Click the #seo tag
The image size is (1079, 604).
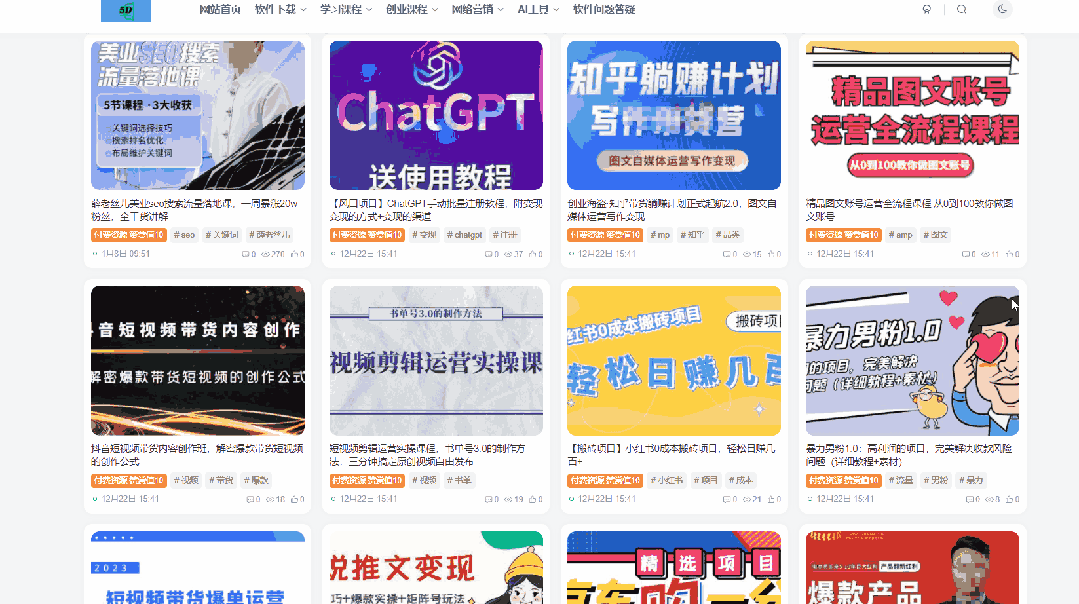184,235
